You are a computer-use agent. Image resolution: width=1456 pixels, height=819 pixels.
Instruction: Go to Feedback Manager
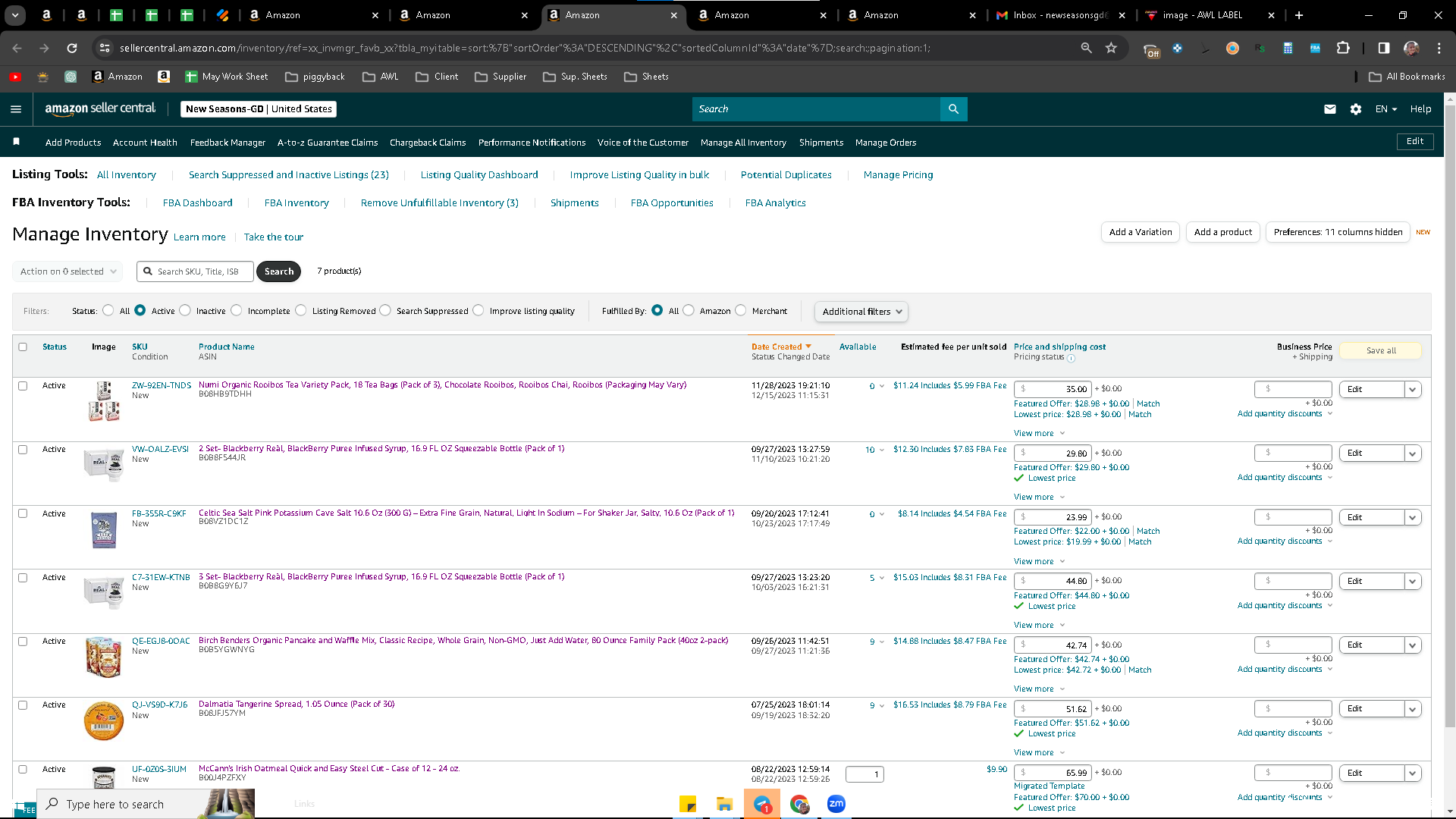[x=227, y=143]
